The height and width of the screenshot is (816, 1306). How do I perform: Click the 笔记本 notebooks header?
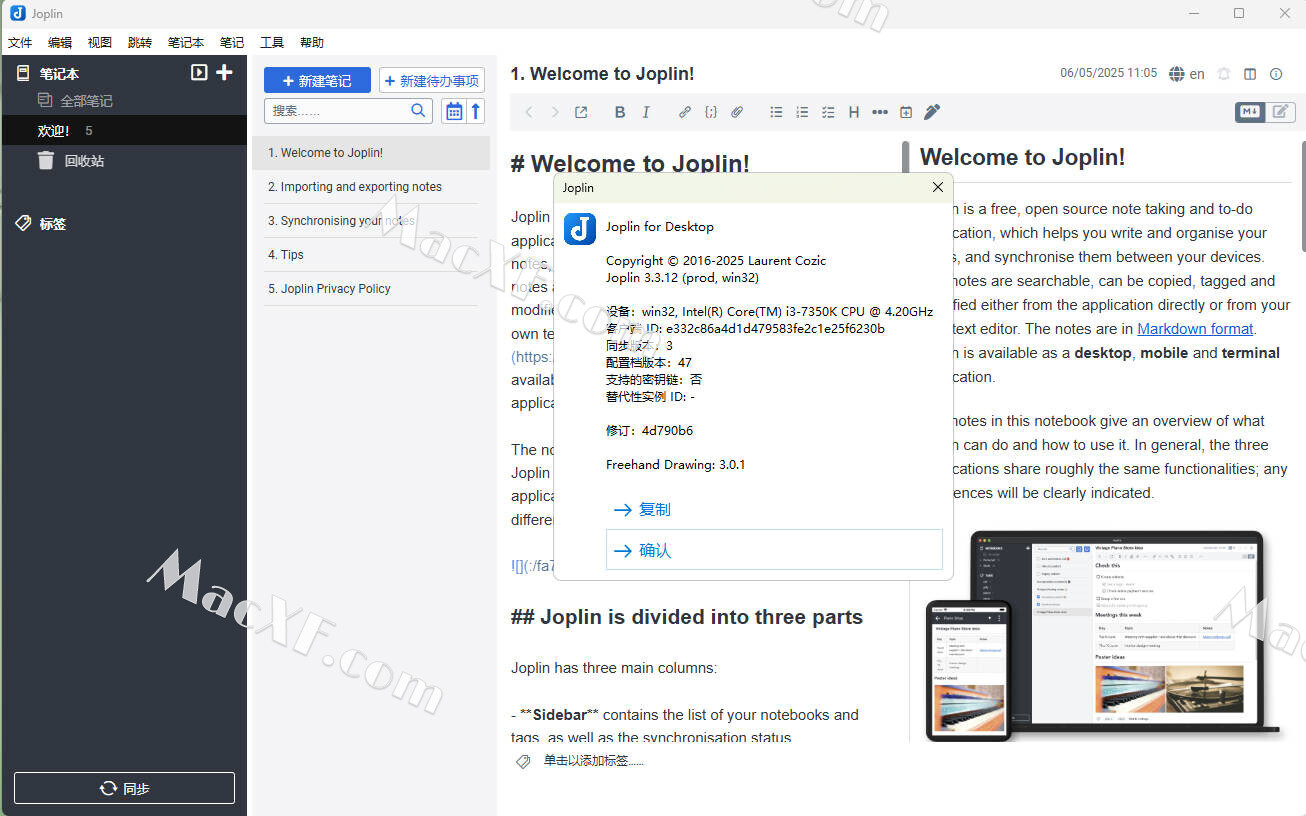59,73
